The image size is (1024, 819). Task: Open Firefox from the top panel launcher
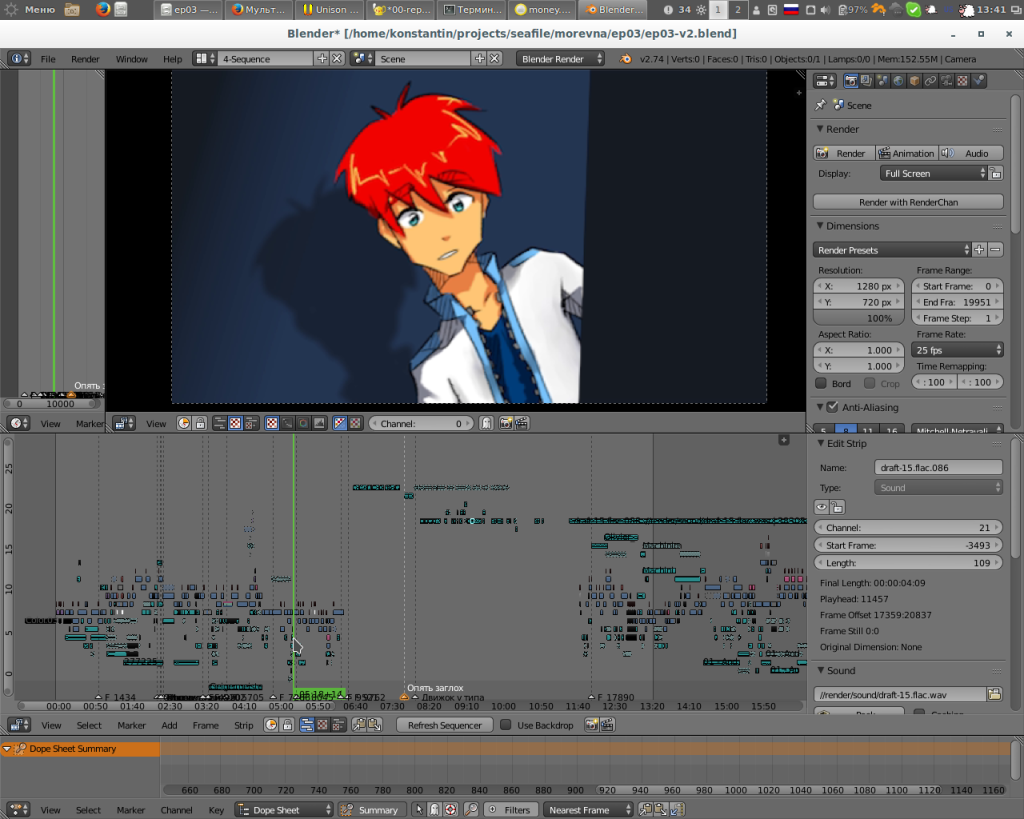[103, 9]
